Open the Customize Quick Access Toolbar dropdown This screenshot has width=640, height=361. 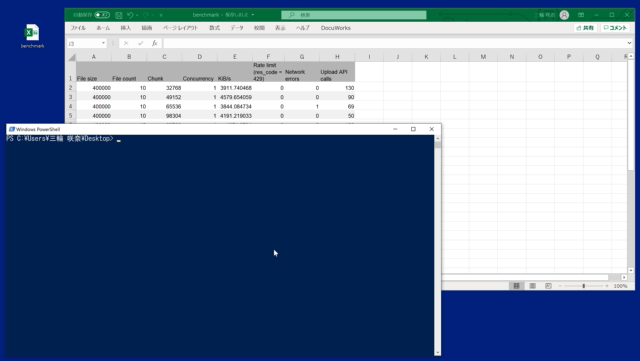point(161,15)
